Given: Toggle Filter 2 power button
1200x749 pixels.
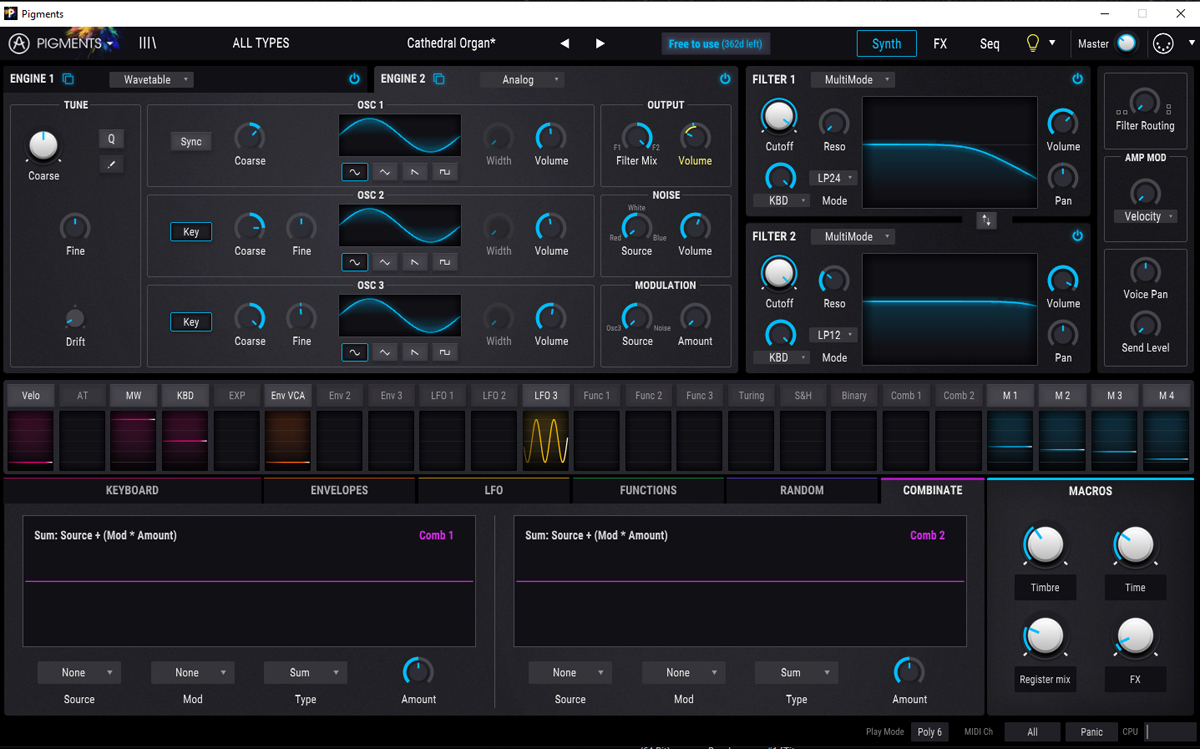Looking at the screenshot, I should pyautogui.click(x=1077, y=236).
